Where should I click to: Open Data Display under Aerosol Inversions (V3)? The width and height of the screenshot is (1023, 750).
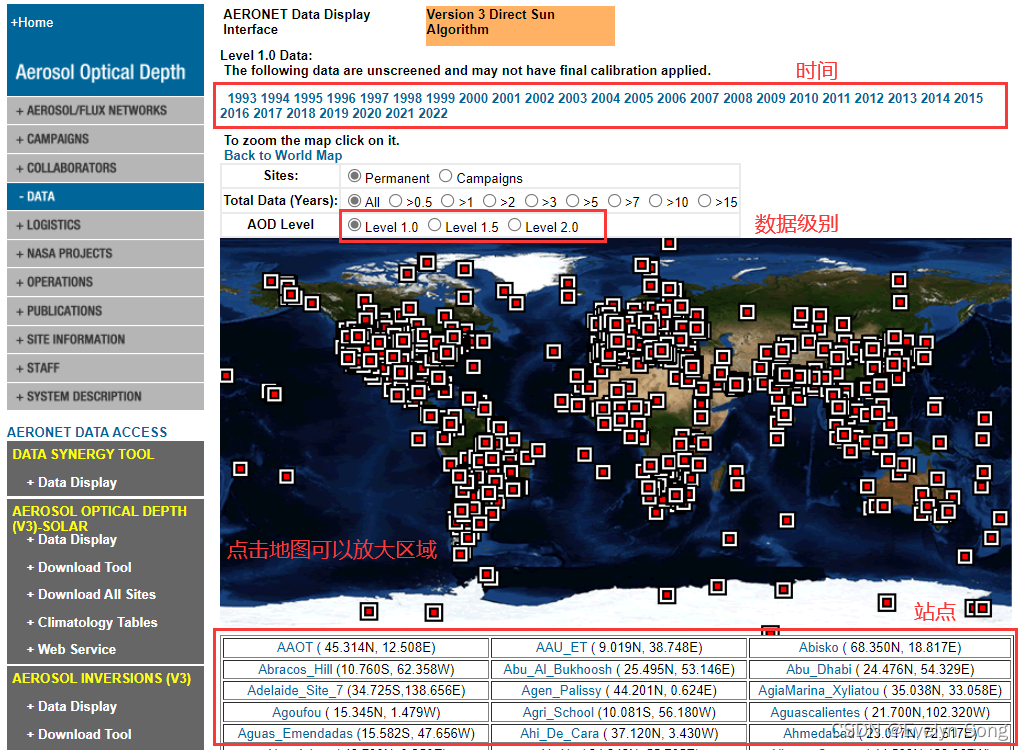(77, 706)
